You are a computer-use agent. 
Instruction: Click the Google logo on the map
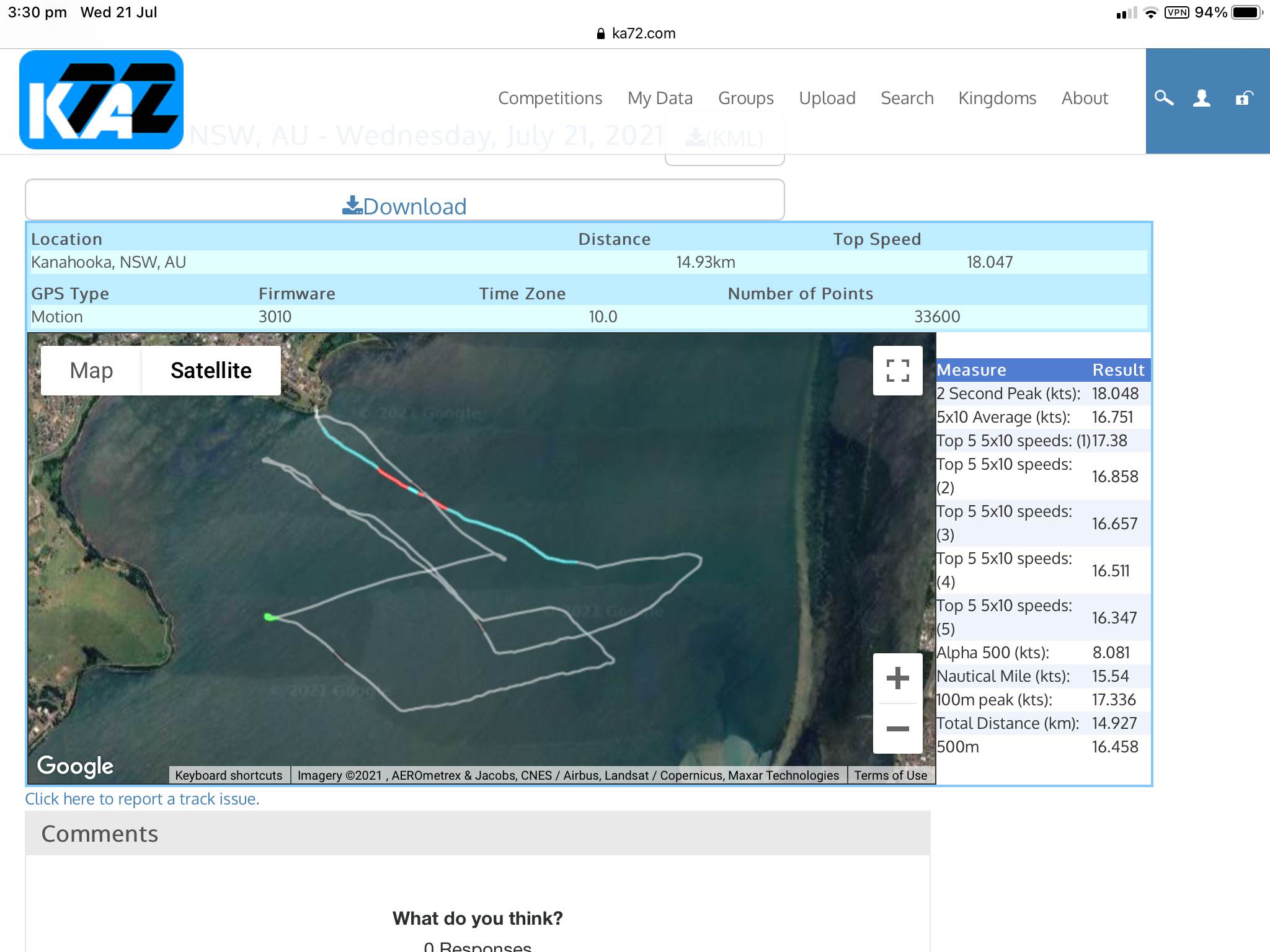click(x=75, y=766)
